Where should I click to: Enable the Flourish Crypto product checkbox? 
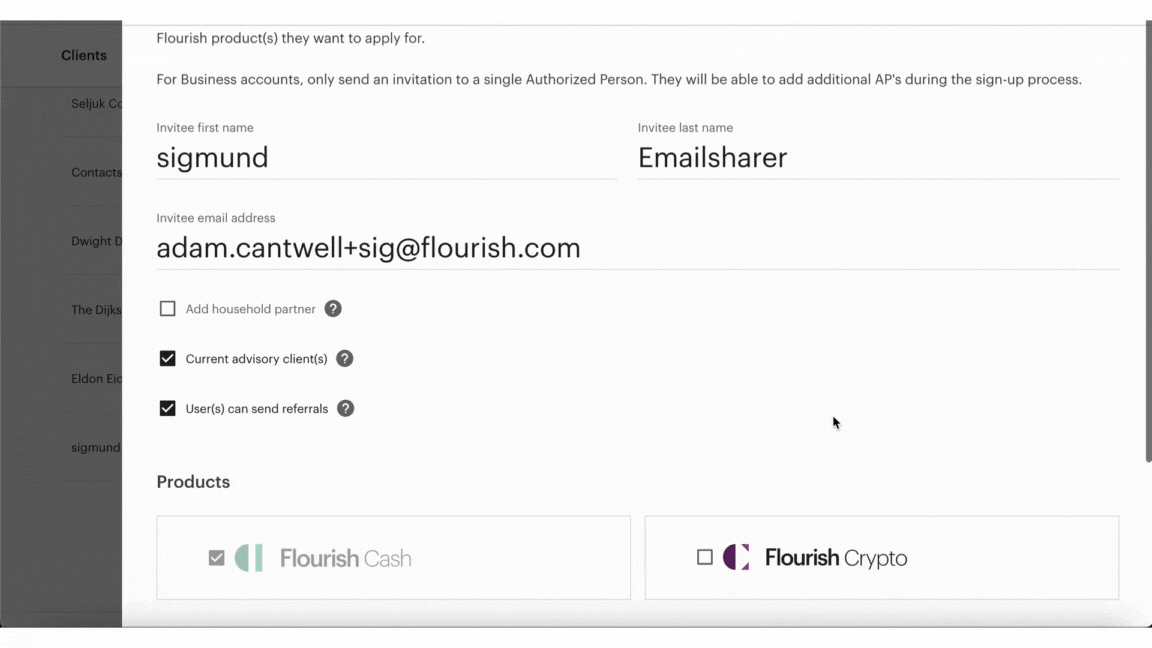coord(705,558)
